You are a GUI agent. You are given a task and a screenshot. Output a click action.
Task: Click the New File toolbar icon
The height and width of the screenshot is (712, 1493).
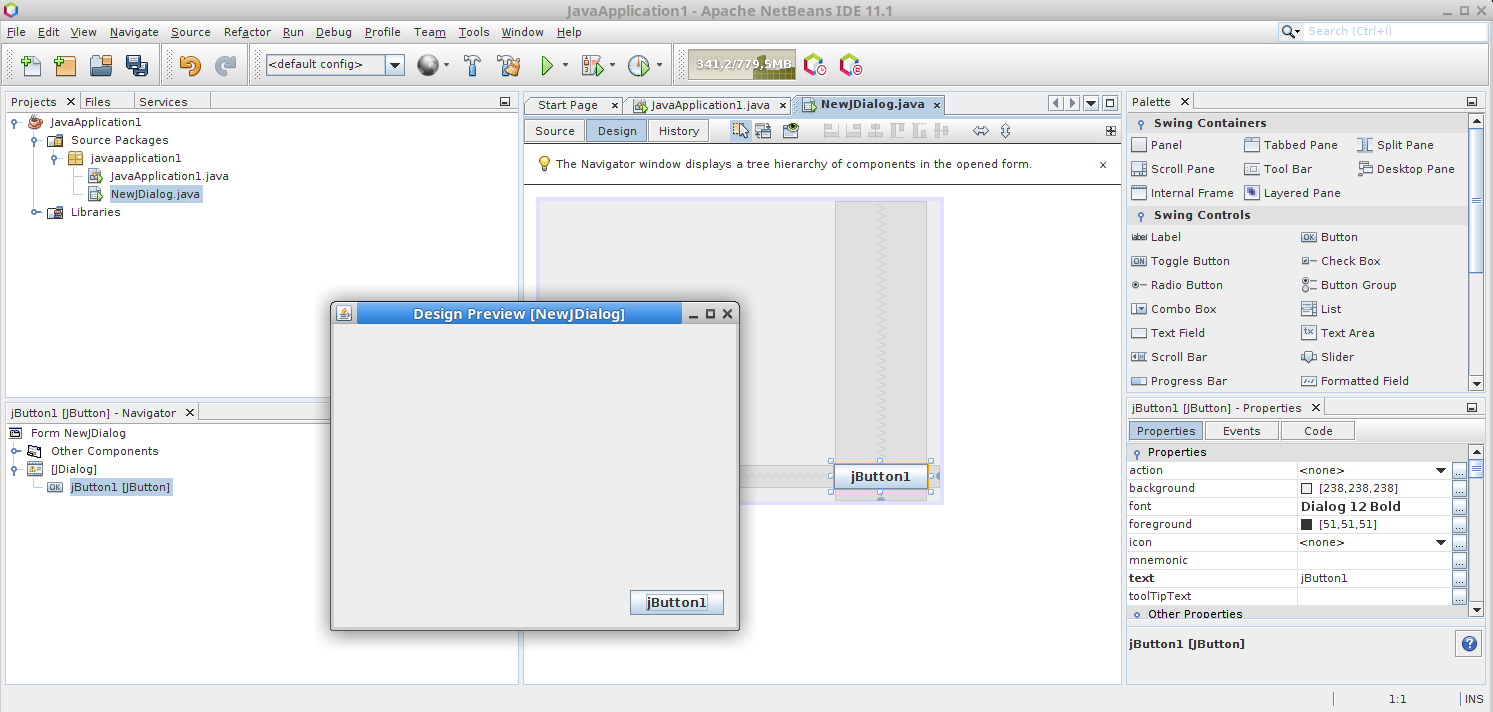click(x=31, y=66)
